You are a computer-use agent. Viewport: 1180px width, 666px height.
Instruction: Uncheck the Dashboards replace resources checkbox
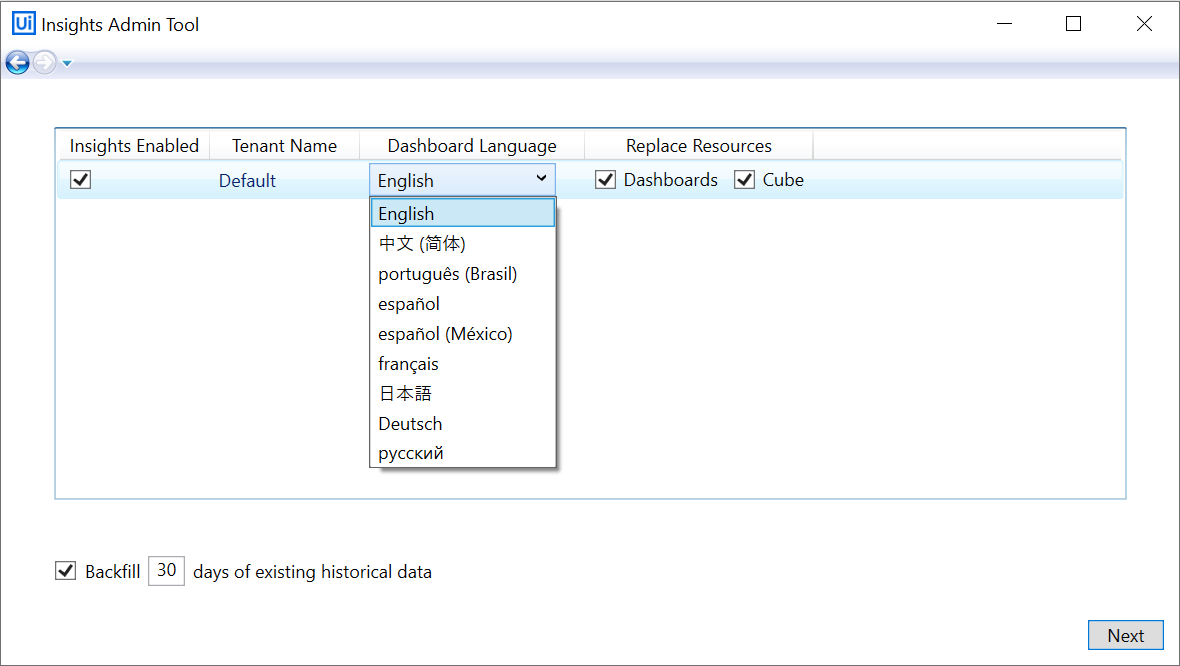tap(606, 180)
